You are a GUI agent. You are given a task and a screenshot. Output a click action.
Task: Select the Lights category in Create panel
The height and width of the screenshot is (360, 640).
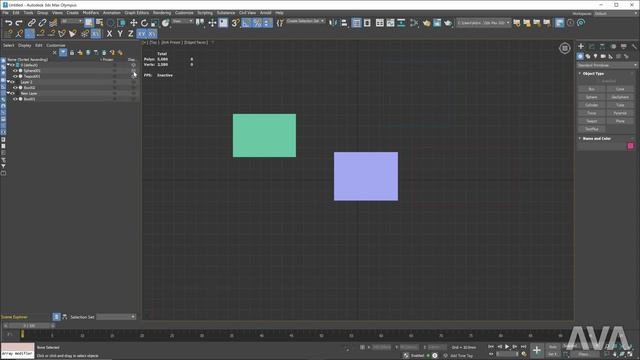pyautogui.click(x=596, y=56)
